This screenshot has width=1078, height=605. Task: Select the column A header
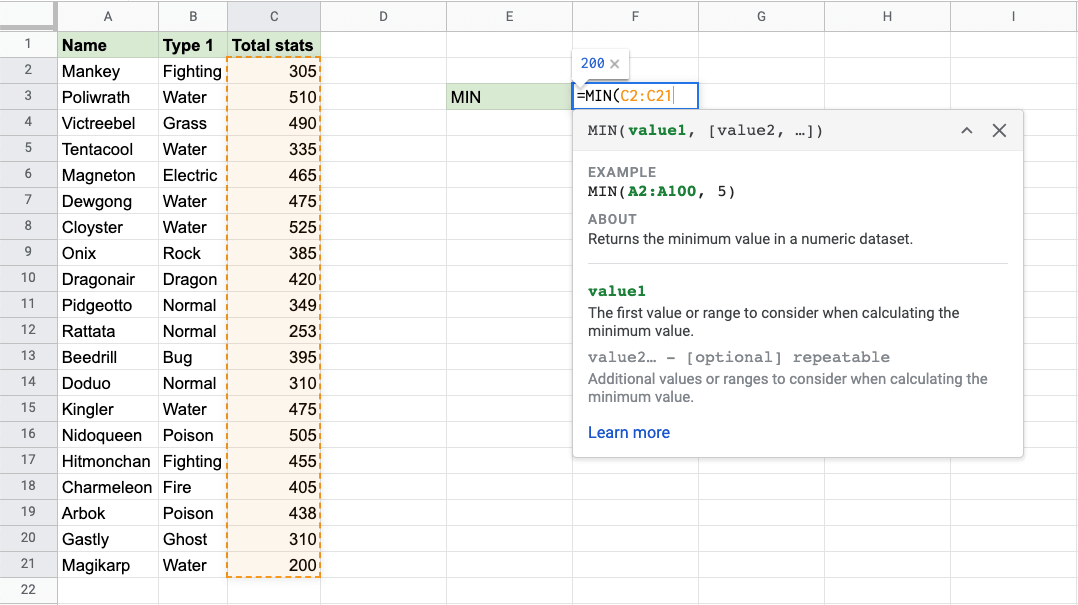pyautogui.click(x=107, y=15)
